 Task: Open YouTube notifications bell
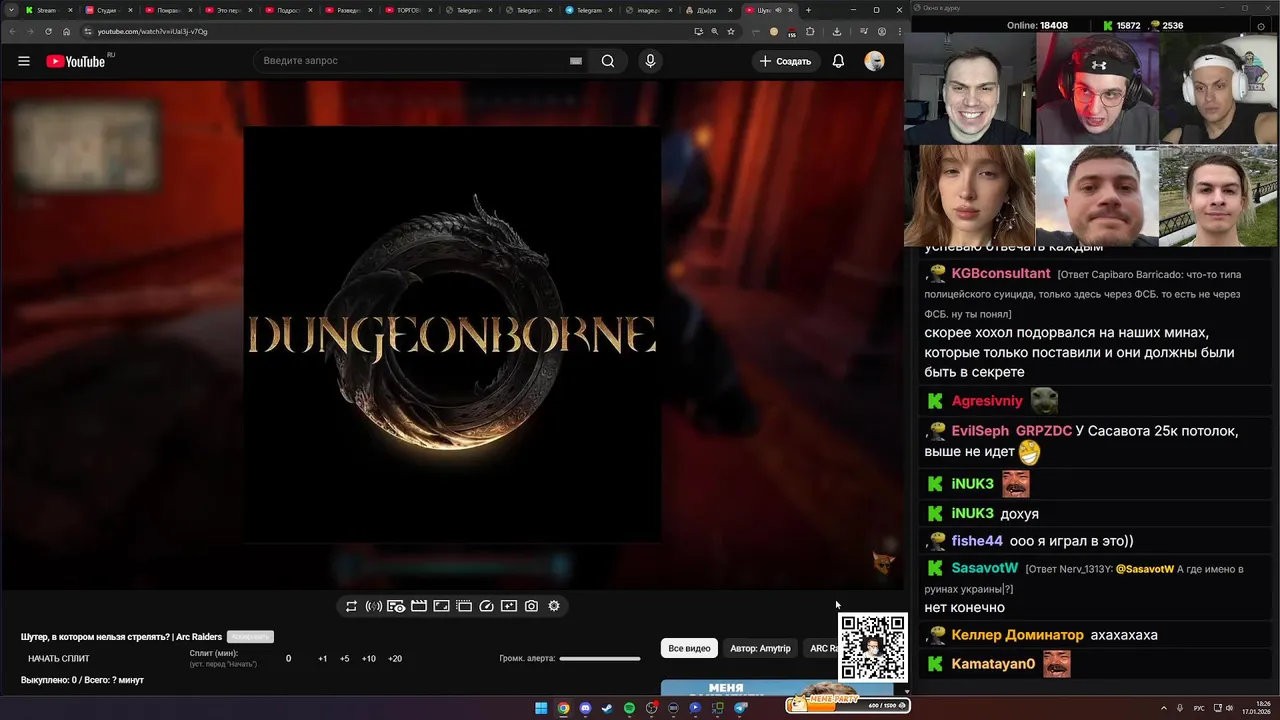tap(838, 61)
